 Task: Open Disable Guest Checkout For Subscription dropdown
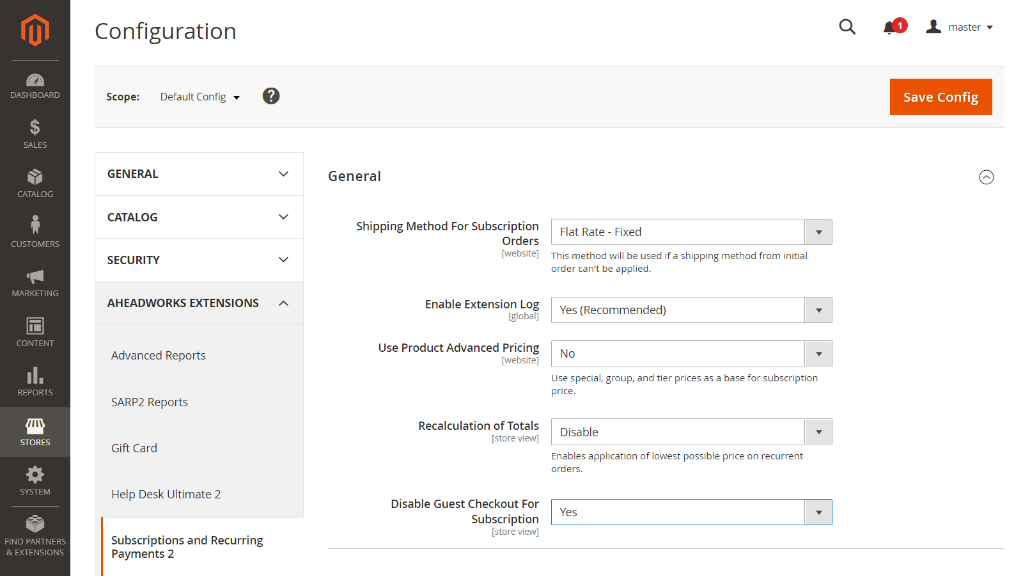pyautogui.click(x=692, y=512)
